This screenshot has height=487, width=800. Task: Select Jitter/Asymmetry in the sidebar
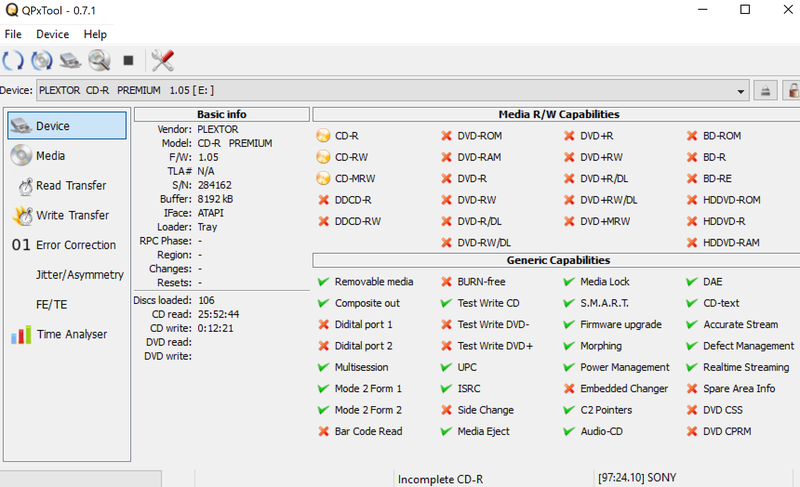pyautogui.click(x=67, y=275)
